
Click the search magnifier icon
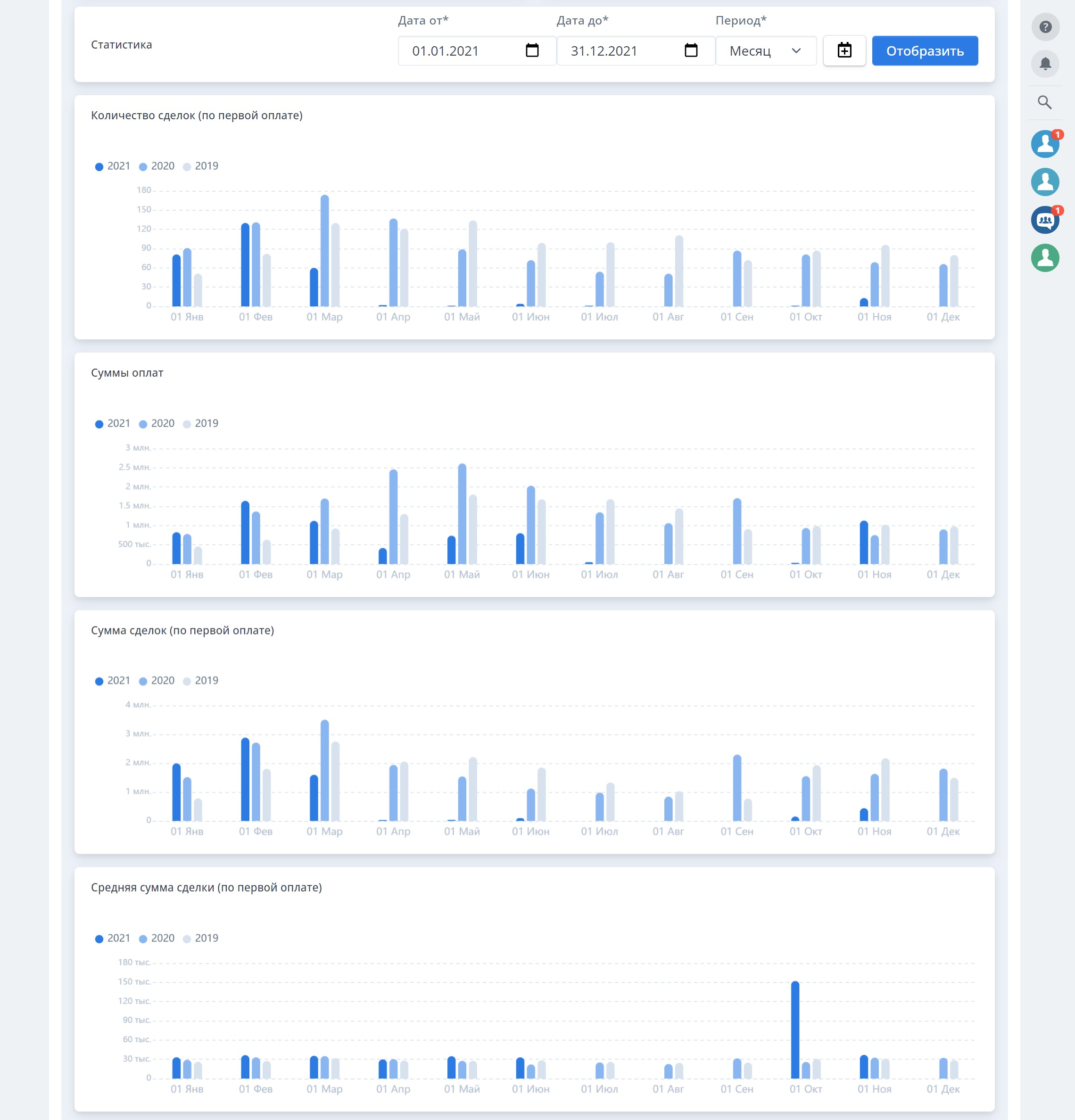coord(1045,102)
